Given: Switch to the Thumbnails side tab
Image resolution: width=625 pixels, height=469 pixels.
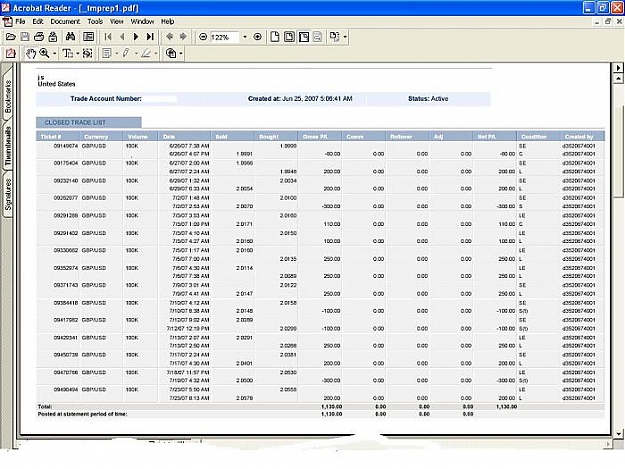Looking at the screenshot, I should tap(8, 147).
